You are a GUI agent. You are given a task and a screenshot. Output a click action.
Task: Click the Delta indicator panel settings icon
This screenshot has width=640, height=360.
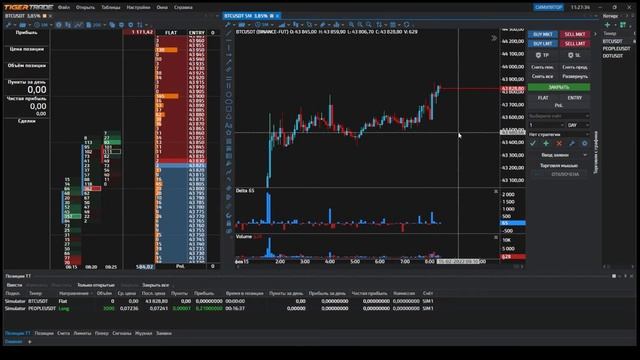(x=496, y=191)
